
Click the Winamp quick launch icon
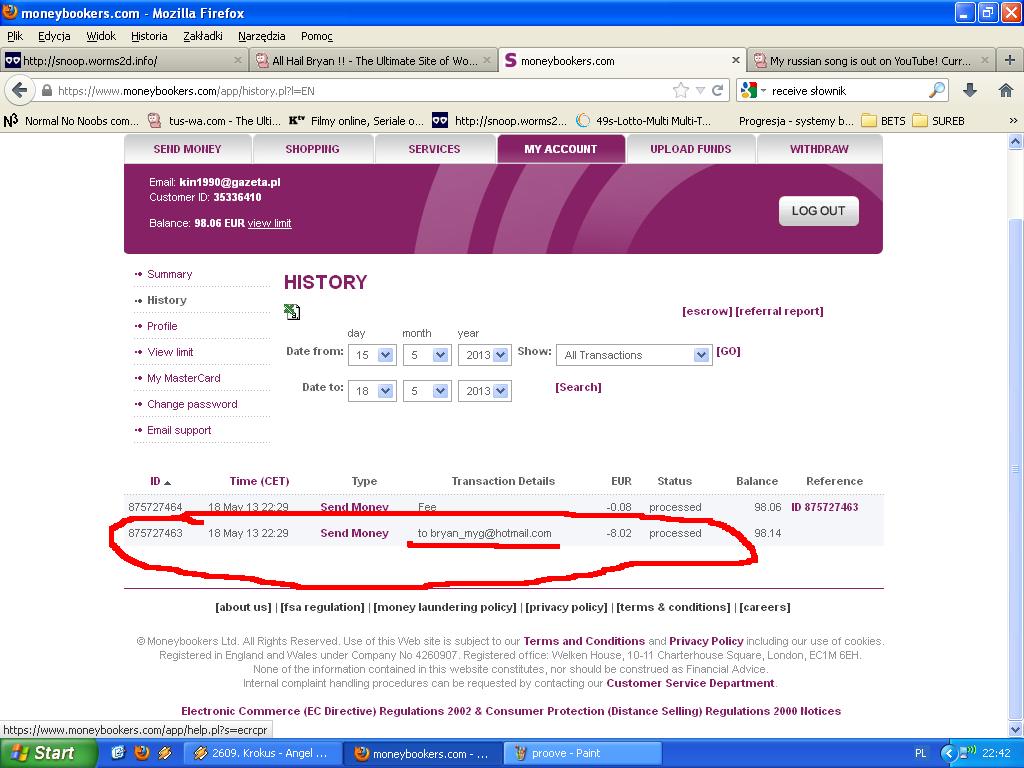[165, 753]
